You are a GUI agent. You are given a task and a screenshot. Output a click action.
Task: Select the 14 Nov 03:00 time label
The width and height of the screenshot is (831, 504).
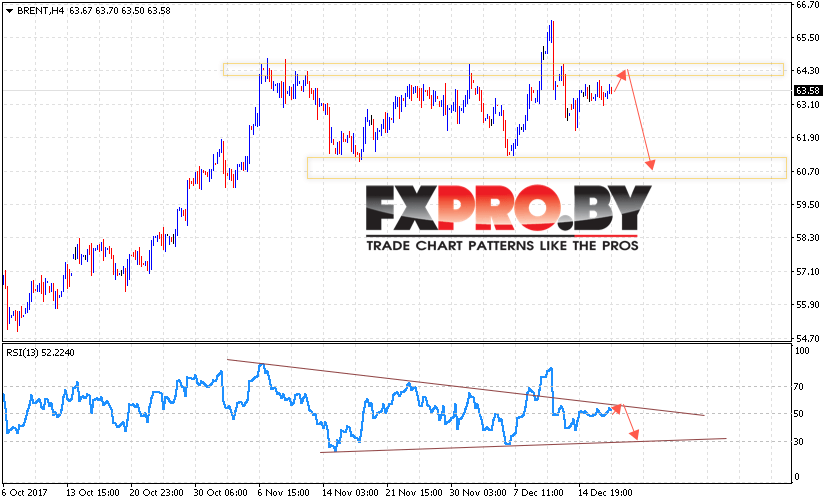tap(349, 493)
